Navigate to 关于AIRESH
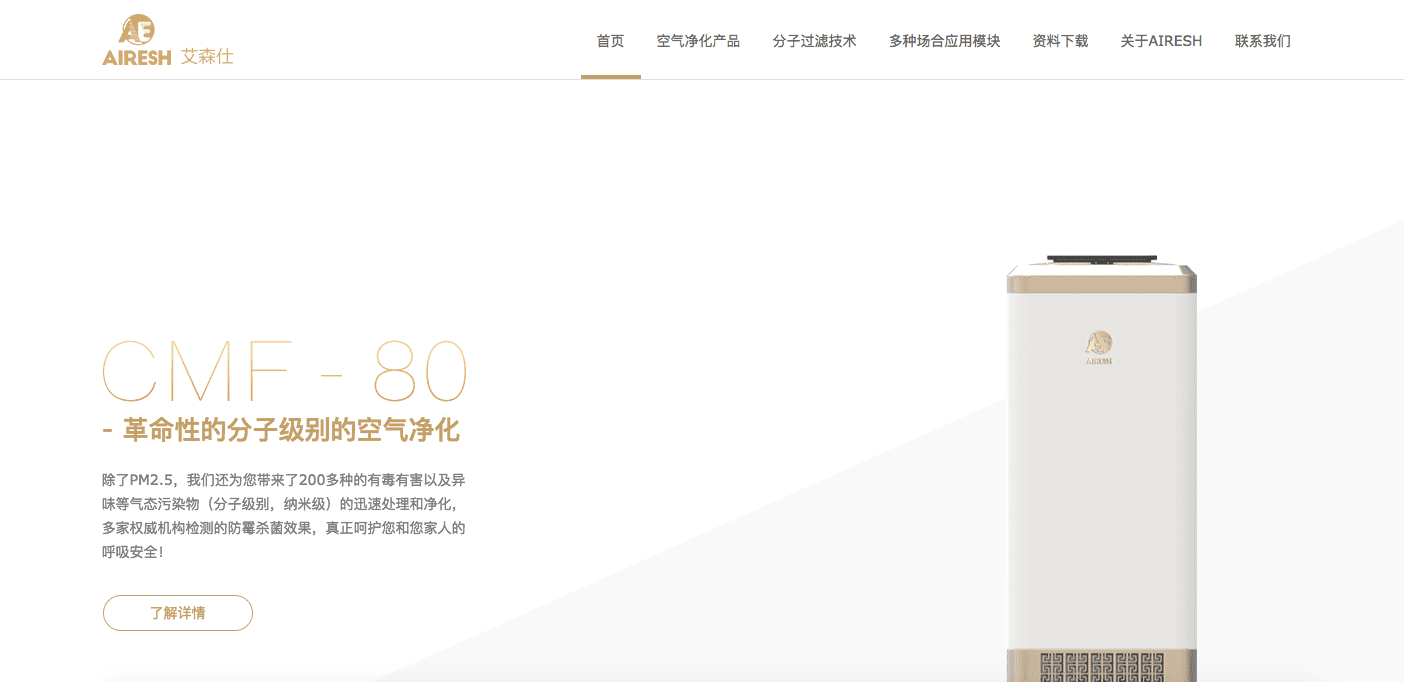The height and width of the screenshot is (682, 1404). pos(1161,41)
